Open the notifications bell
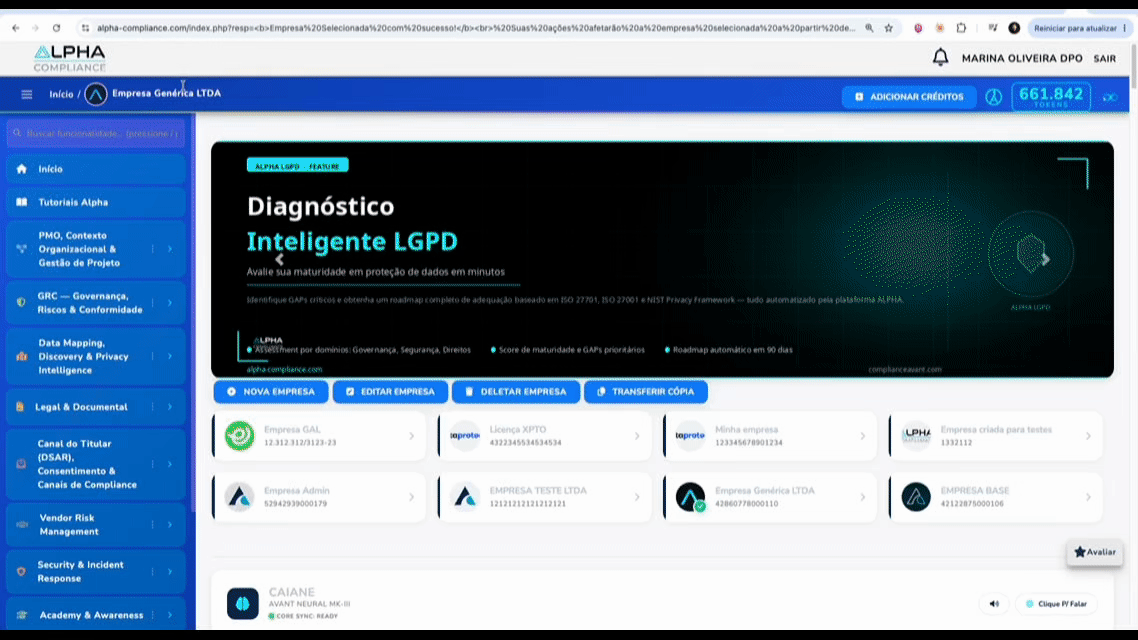The image size is (1138, 640). [x=940, y=57]
